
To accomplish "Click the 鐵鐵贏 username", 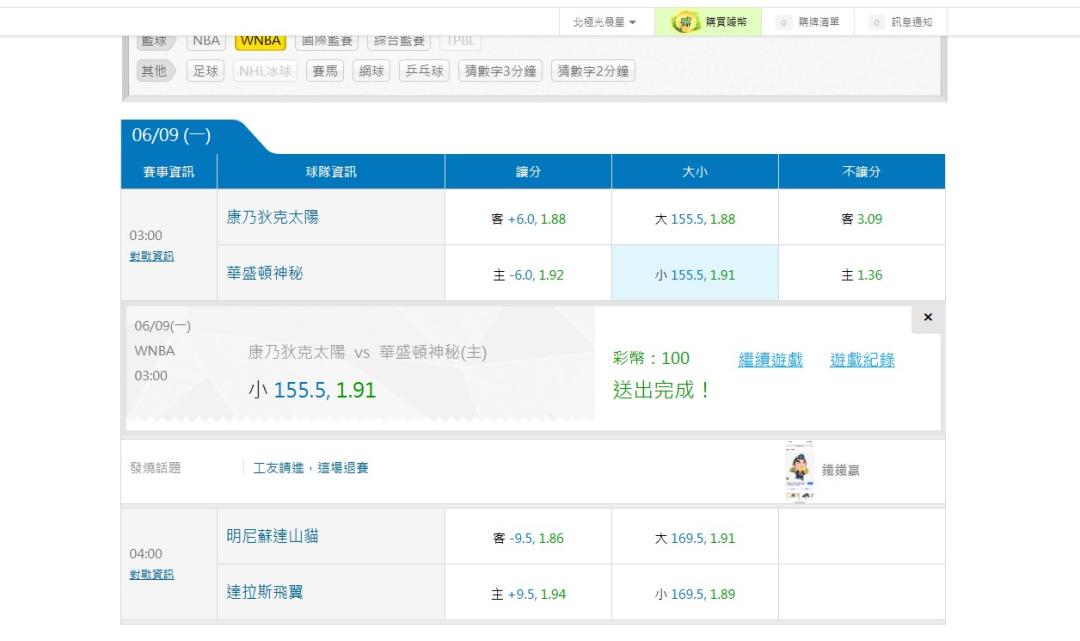I will click(x=840, y=470).
